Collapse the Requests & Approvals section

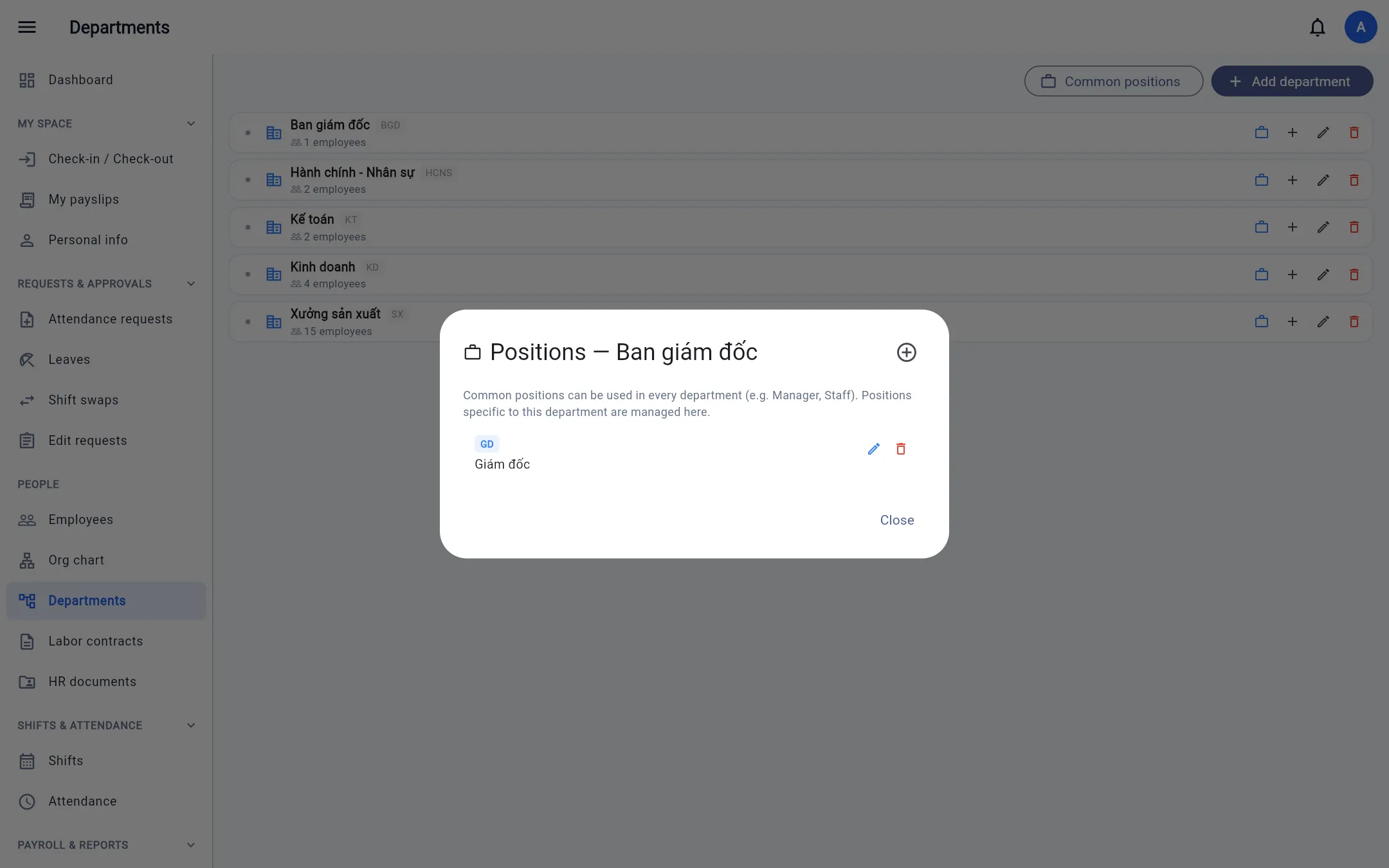pyautogui.click(x=190, y=284)
